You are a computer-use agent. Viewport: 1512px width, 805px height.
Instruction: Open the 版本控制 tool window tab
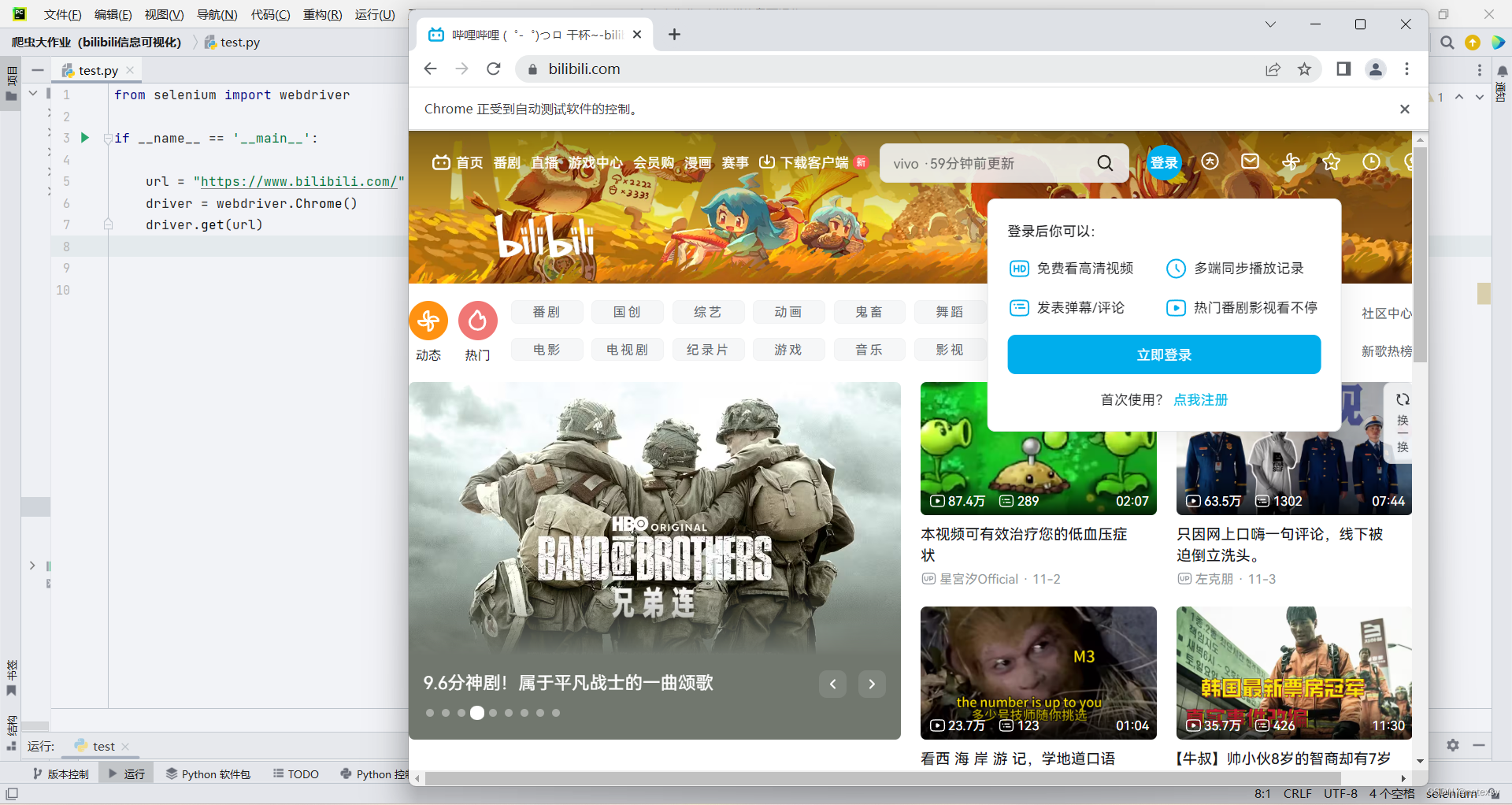click(x=61, y=774)
